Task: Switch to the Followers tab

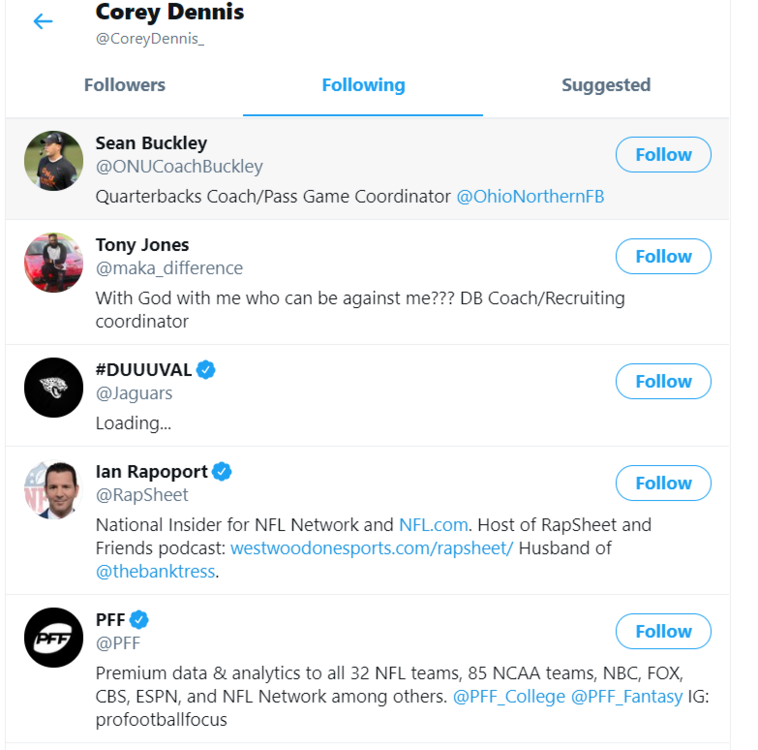Action: [125, 86]
